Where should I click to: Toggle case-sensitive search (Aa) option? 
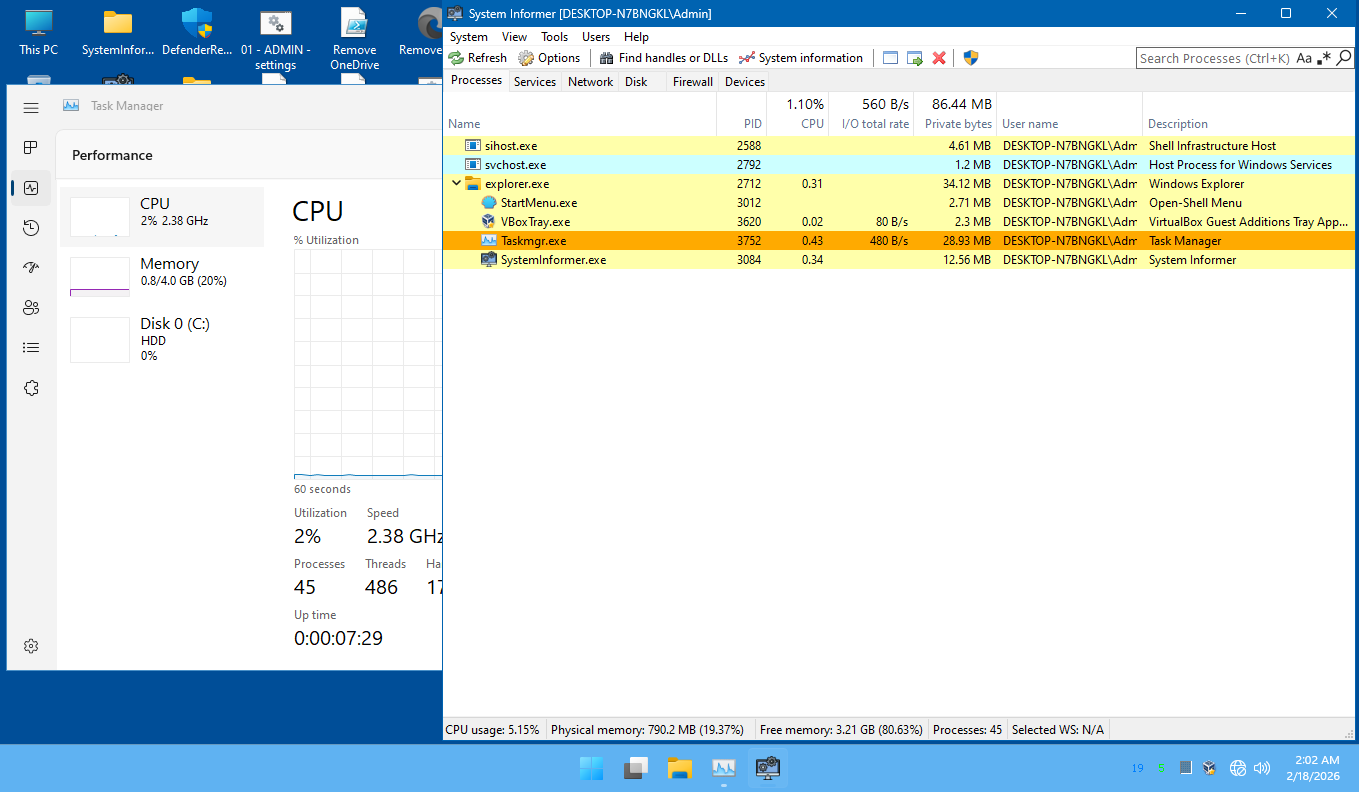coord(1304,58)
